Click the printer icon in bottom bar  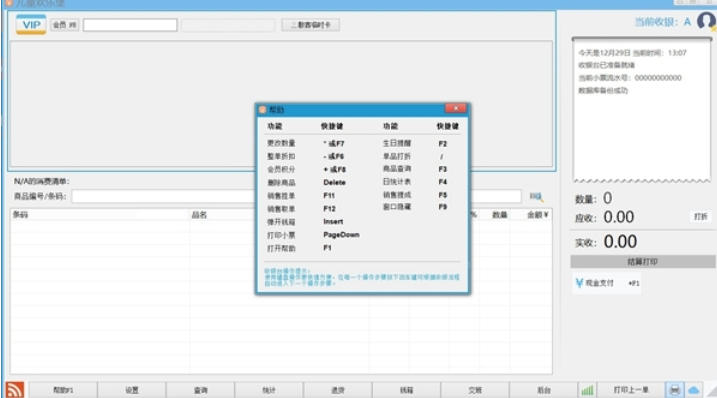coord(674,390)
